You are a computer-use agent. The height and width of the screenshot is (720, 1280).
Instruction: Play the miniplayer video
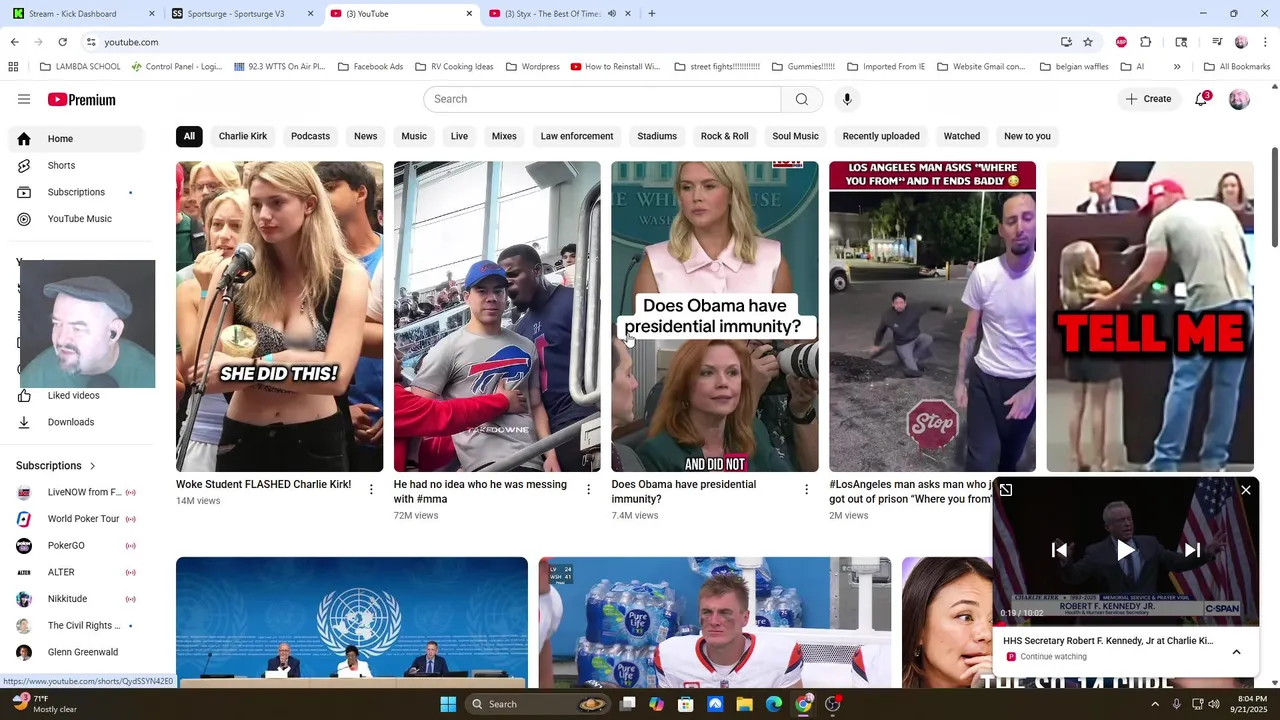coord(1126,550)
